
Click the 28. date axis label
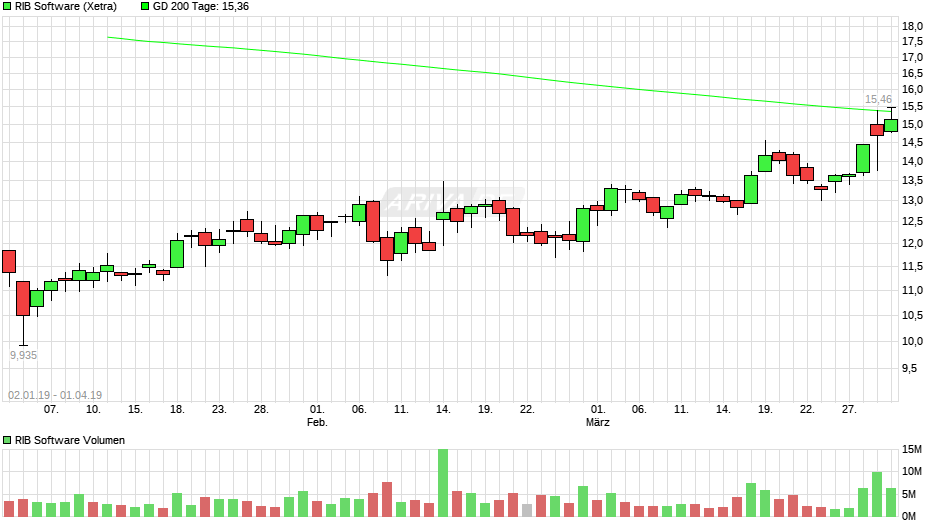(261, 409)
